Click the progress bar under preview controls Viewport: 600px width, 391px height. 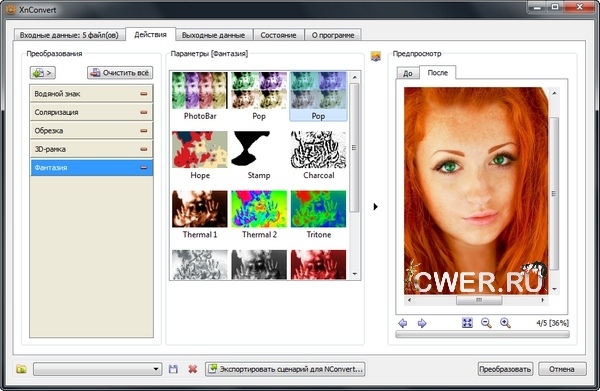482,334
